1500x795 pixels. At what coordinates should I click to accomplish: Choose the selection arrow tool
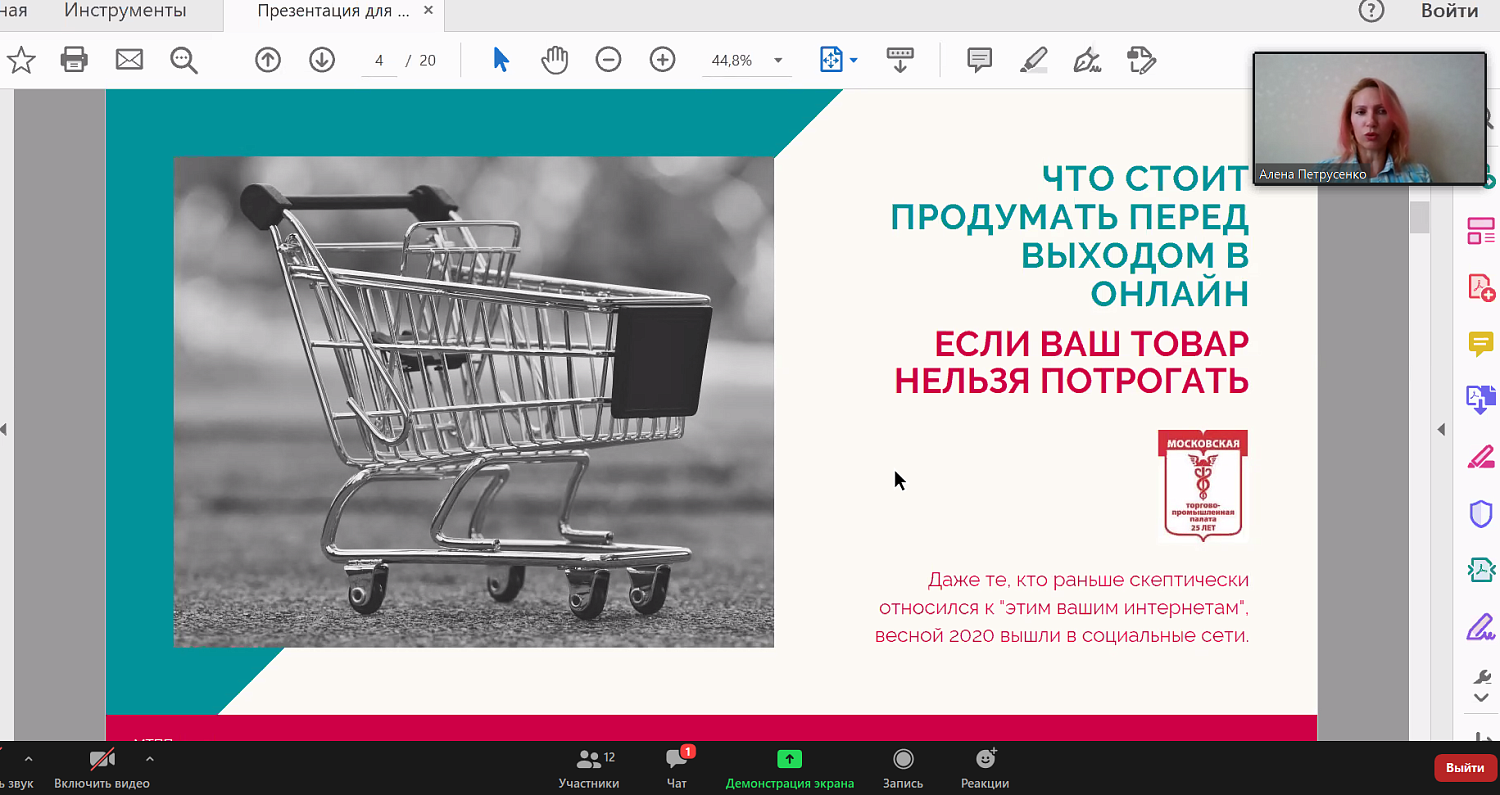pos(501,60)
